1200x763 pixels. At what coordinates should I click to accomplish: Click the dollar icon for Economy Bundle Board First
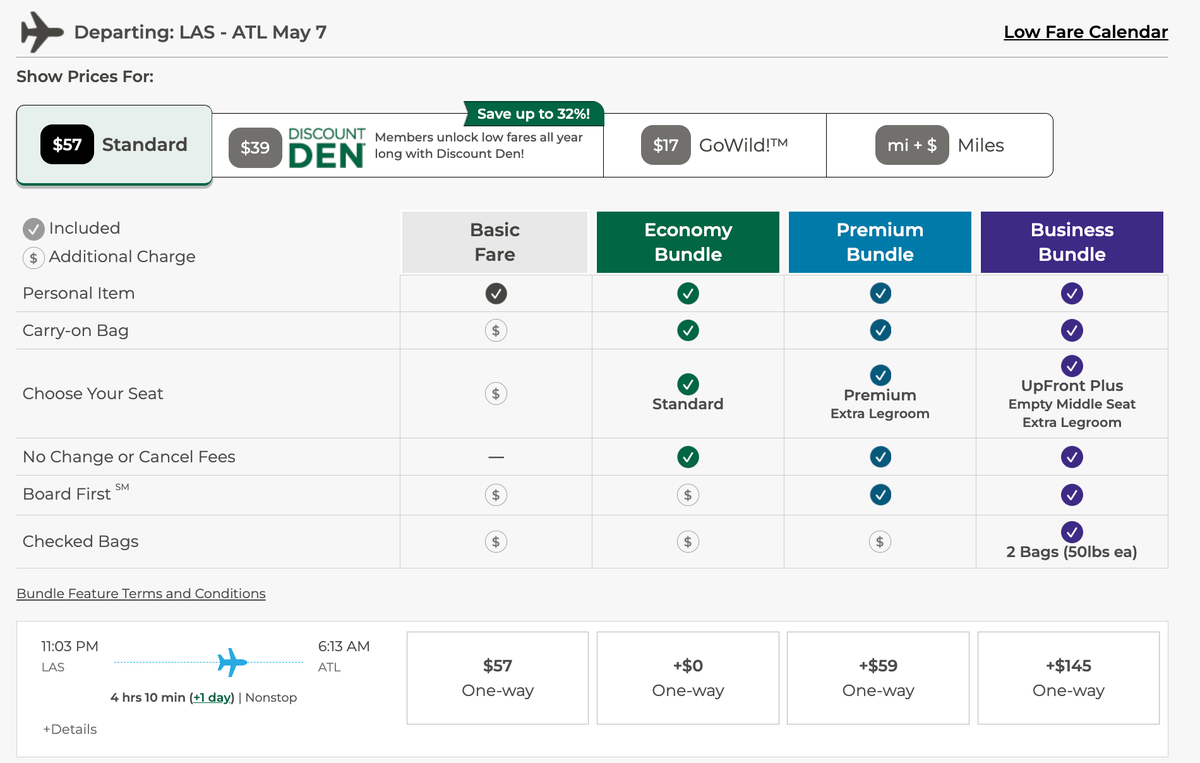[x=687, y=494]
